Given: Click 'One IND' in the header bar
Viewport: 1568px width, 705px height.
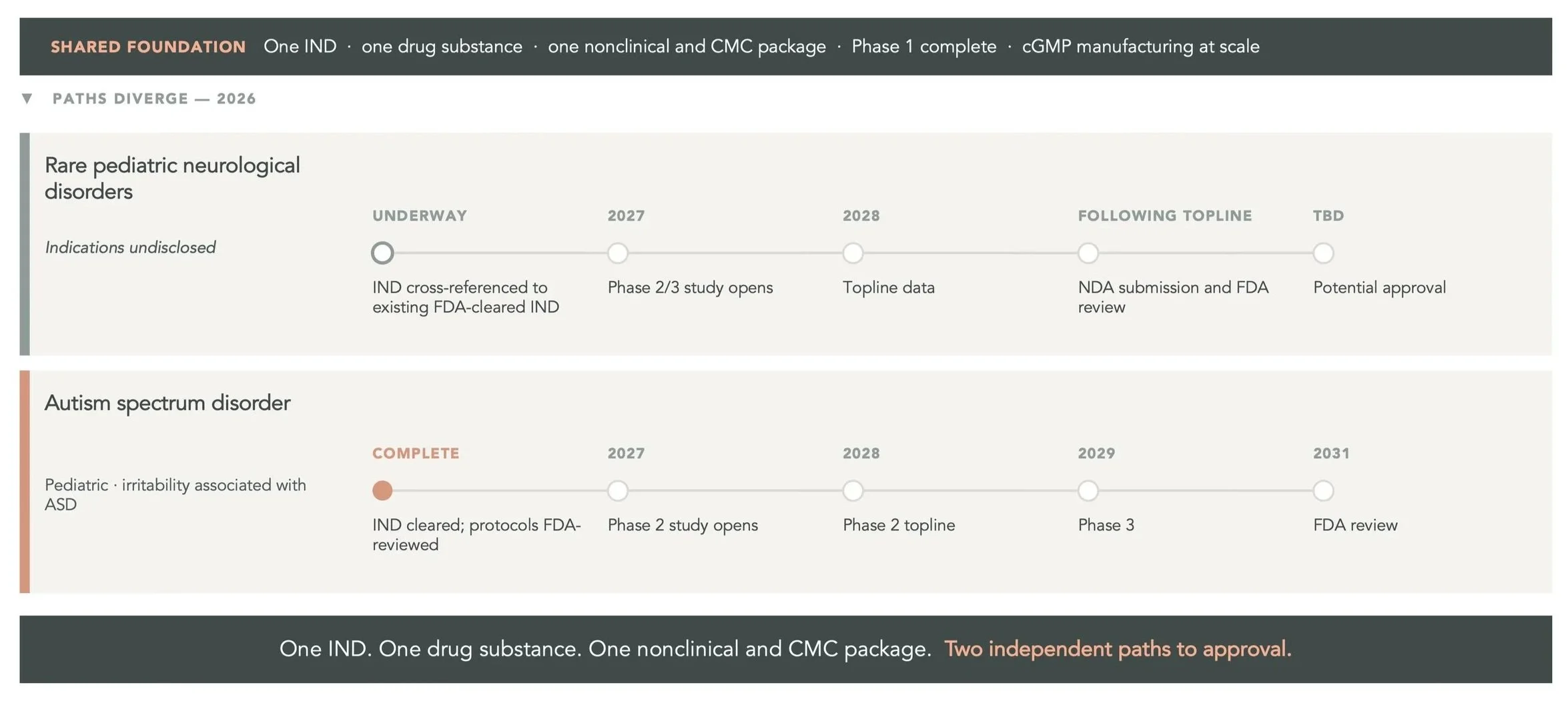Looking at the screenshot, I should click(x=300, y=46).
